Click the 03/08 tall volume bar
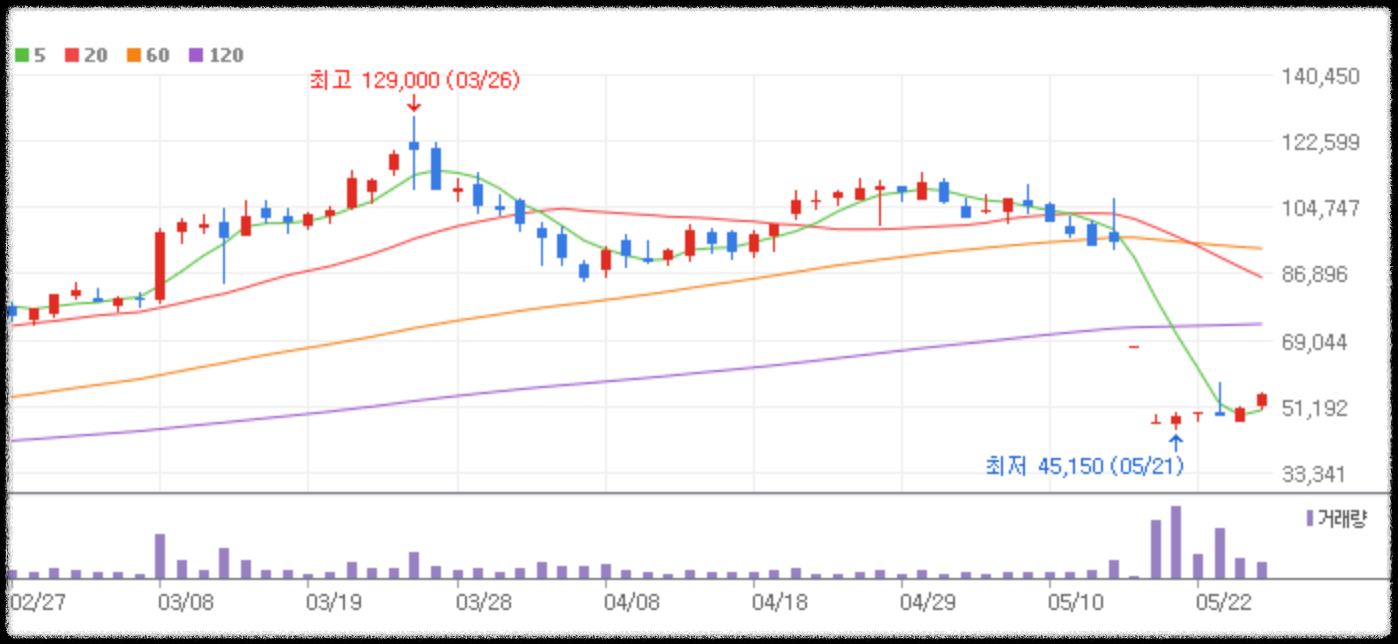Viewport: 1398px width, 644px height. (160, 556)
